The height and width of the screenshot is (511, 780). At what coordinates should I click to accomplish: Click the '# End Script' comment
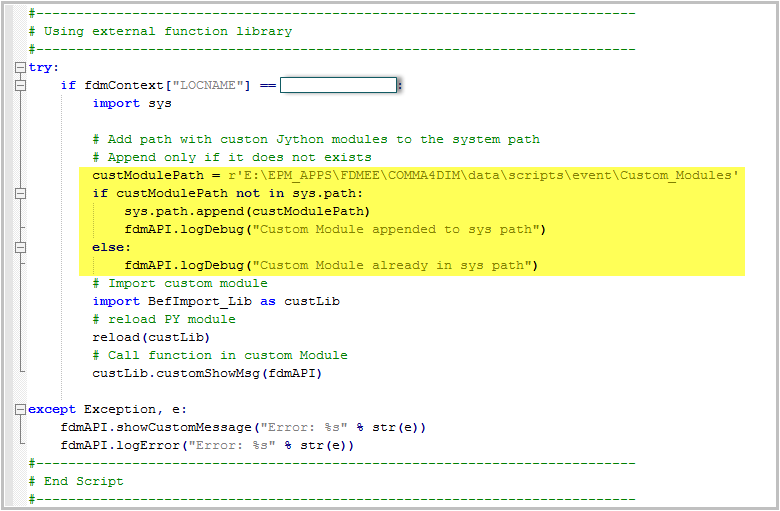point(76,481)
